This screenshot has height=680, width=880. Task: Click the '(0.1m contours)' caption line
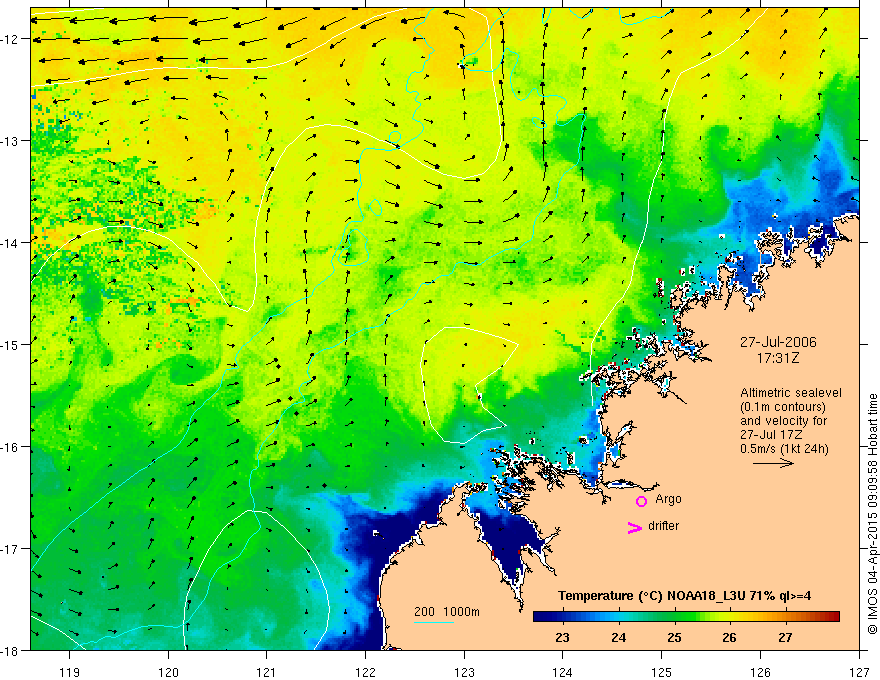pos(783,407)
